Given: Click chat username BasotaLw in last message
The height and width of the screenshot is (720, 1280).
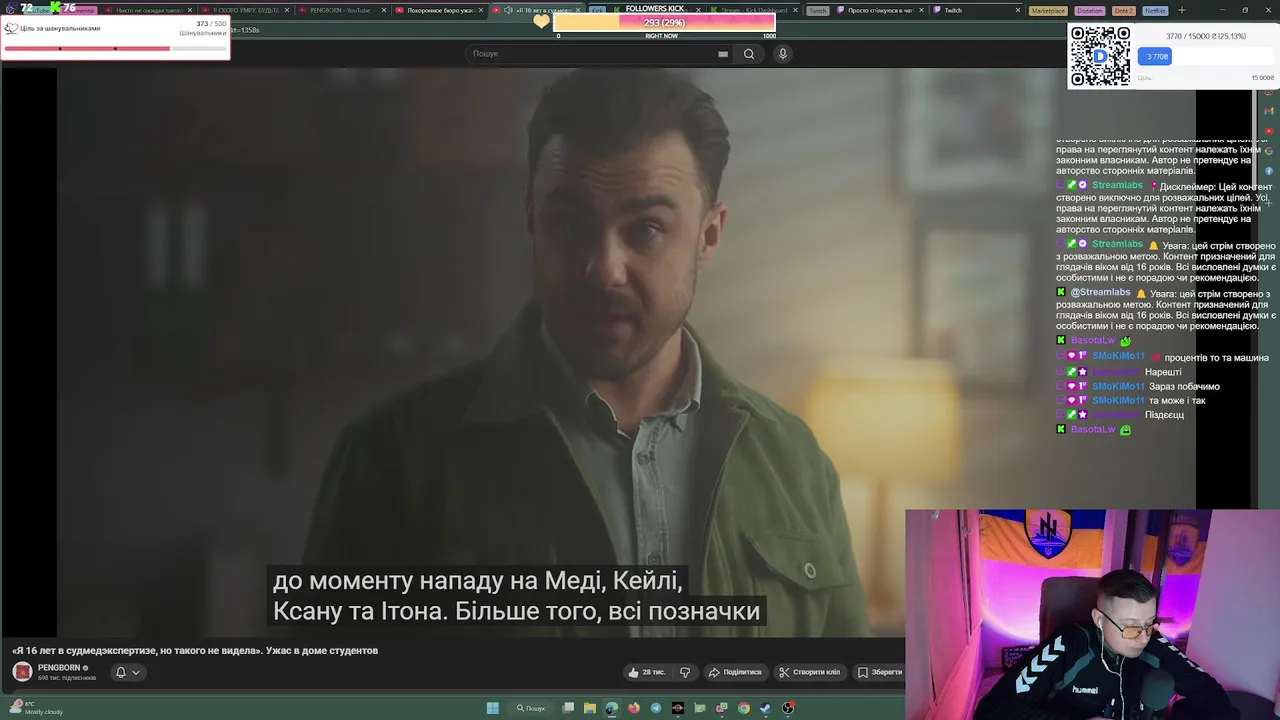Looking at the screenshot, I should click(x=1093, y=429).
